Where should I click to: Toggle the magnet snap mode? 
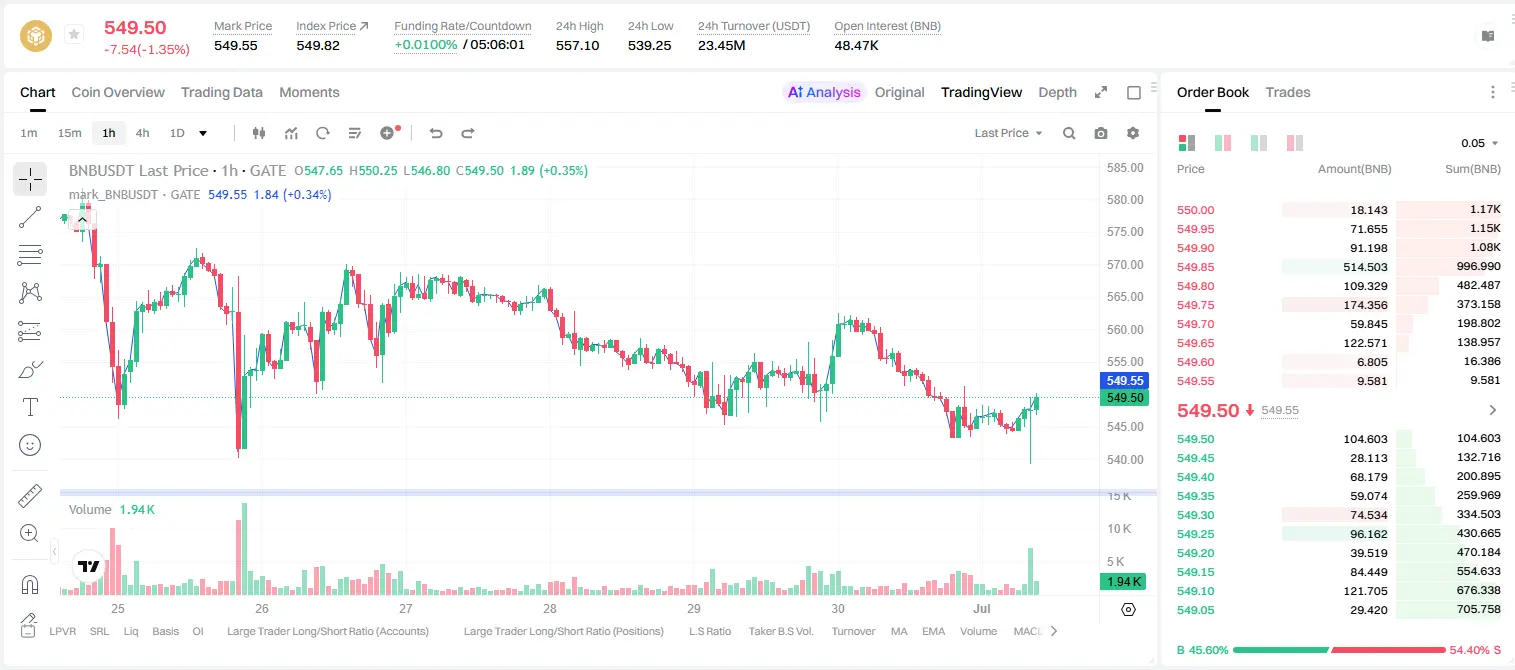[x=30, y=584]
